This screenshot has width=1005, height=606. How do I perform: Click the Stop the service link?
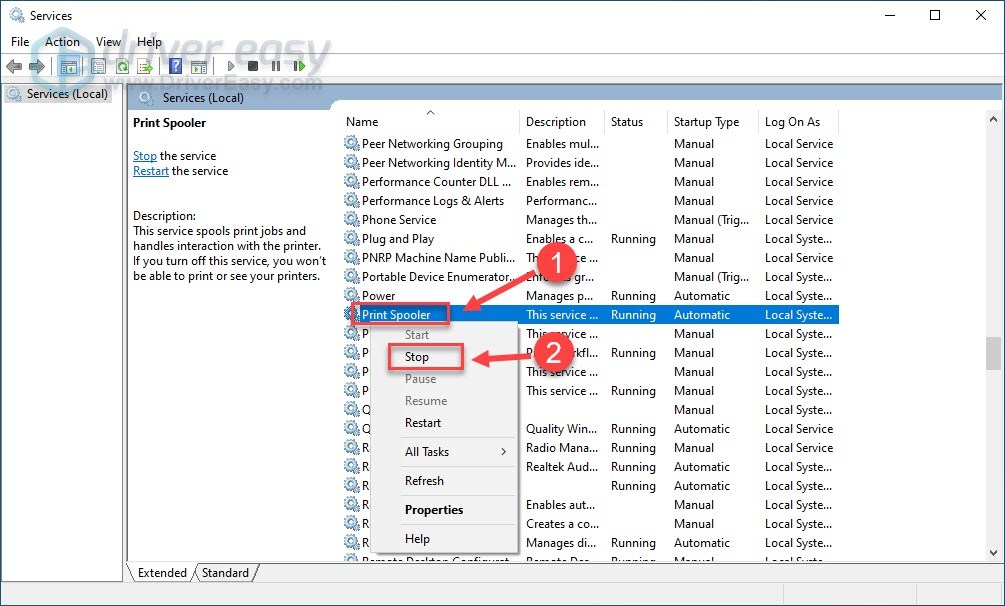click(145, 156)
